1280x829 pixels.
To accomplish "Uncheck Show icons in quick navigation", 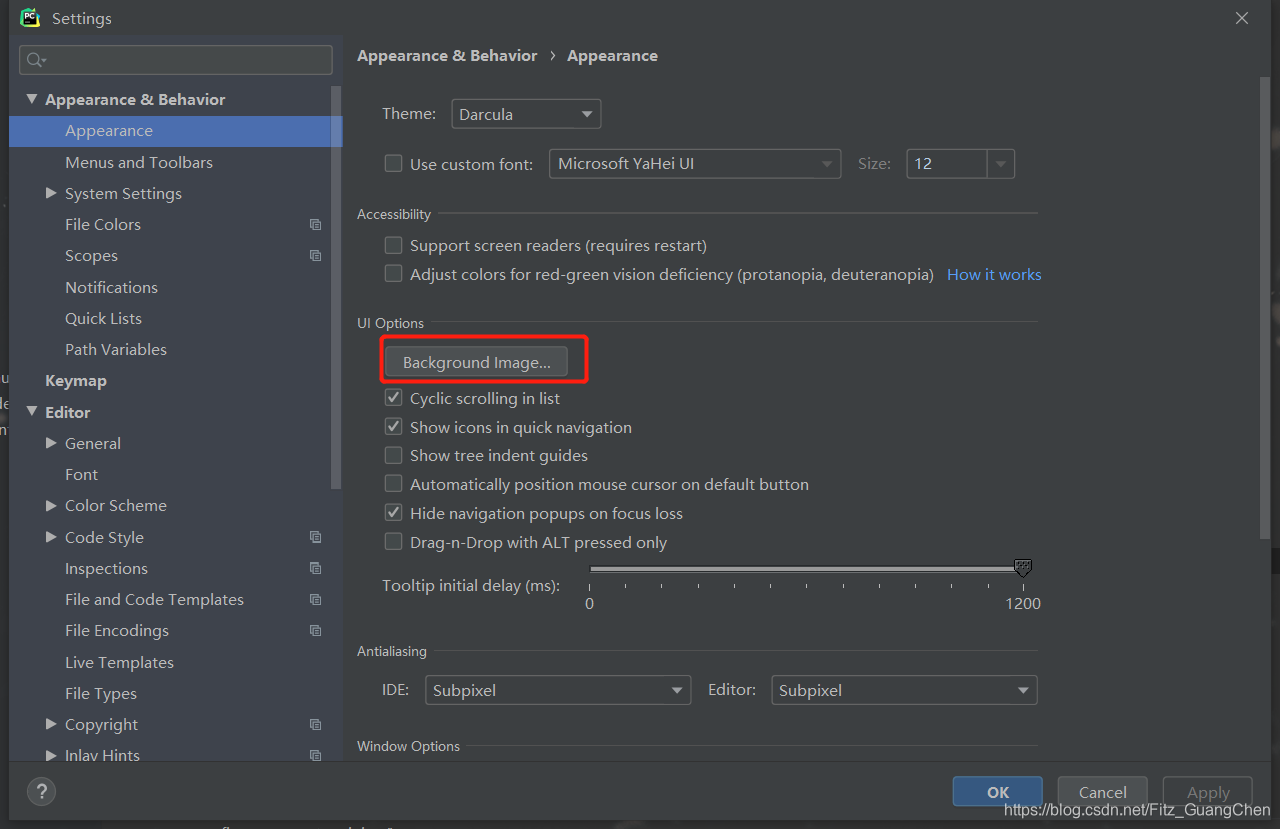I will [394, 427].
